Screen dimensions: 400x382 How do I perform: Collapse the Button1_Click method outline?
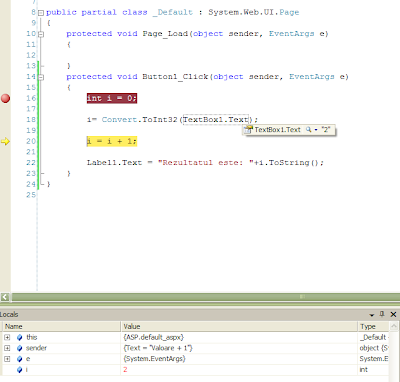point(41,77)
